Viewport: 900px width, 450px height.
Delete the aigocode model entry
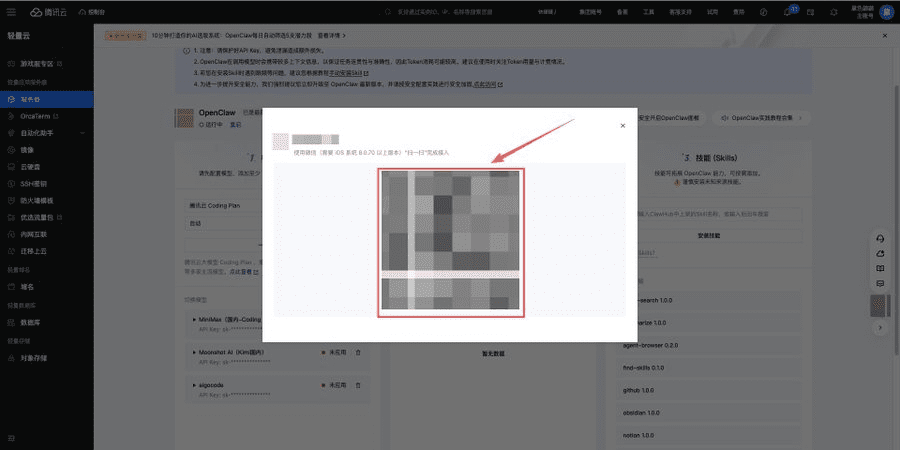coord(358,385)
